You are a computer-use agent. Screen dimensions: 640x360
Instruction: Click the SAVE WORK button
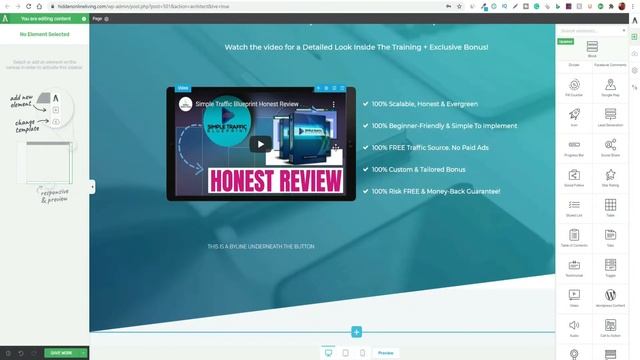pyautogui.click(x=62, y=353)
